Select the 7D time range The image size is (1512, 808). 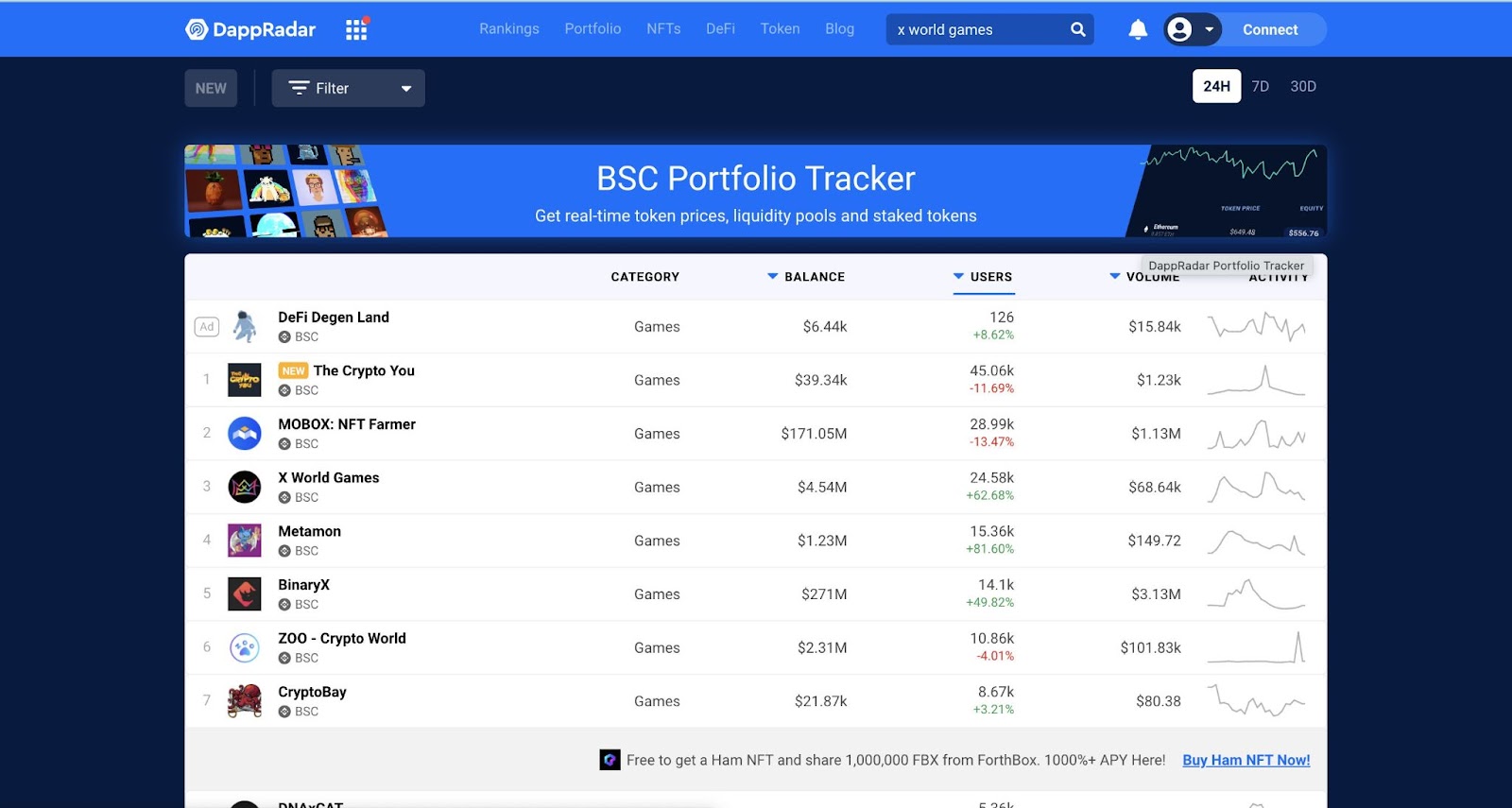(1260, 86)
